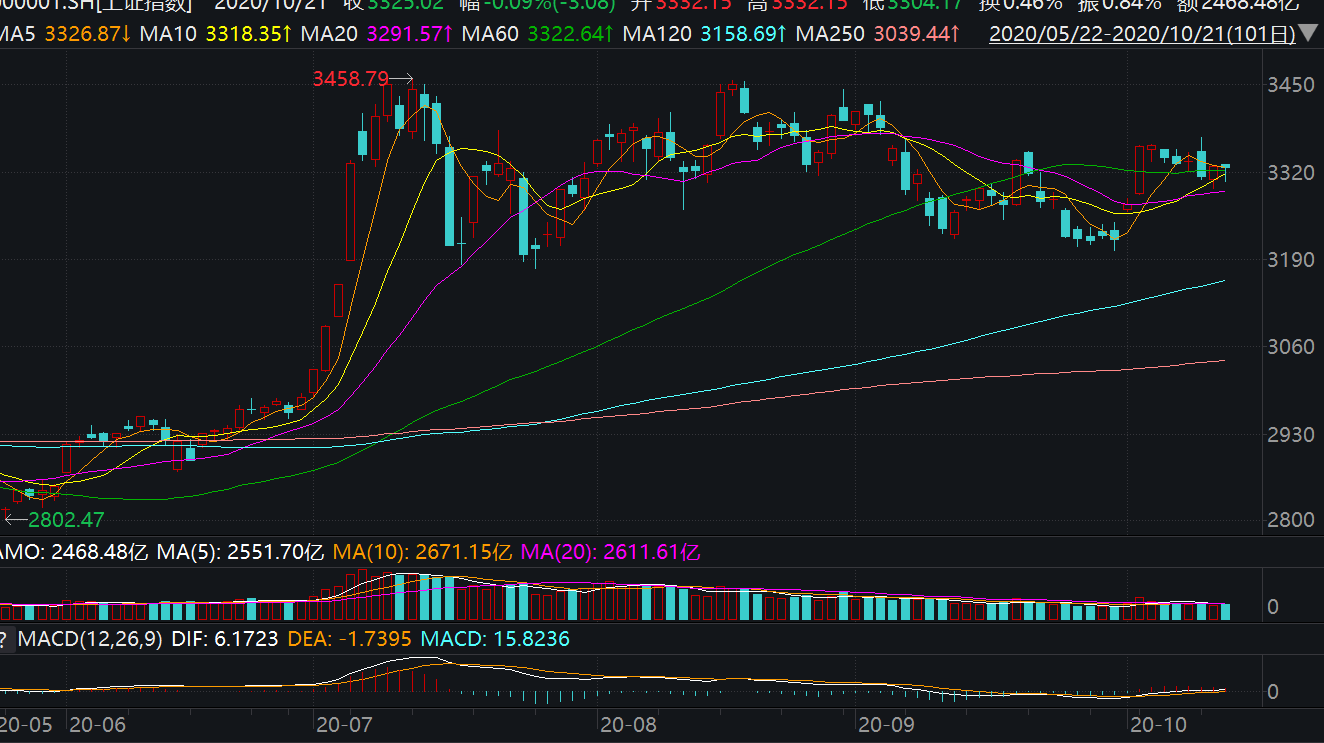Click the MACD(12,26,9) indicator title

[90, 638]
